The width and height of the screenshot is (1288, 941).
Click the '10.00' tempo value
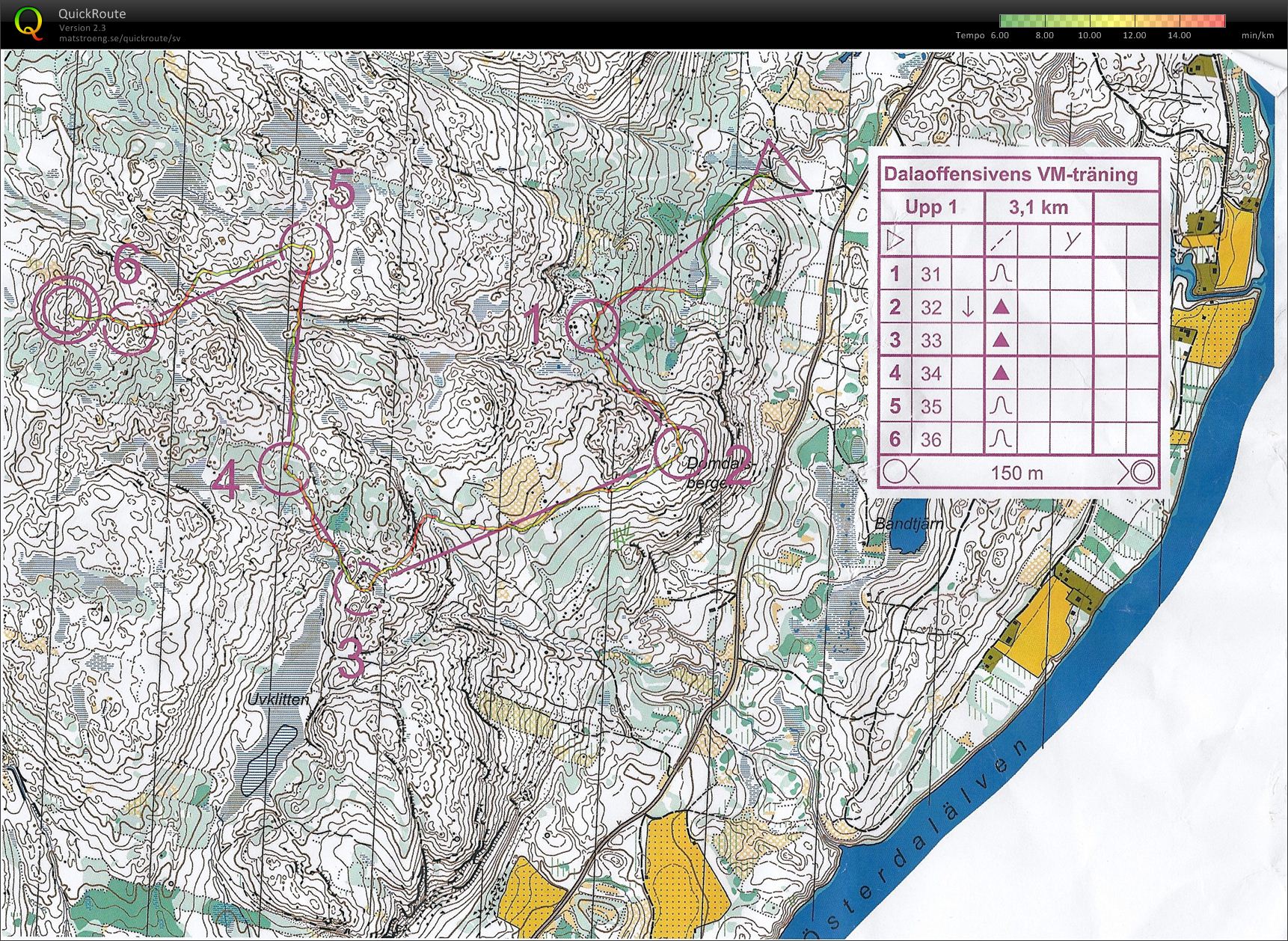click(1089, 35)
